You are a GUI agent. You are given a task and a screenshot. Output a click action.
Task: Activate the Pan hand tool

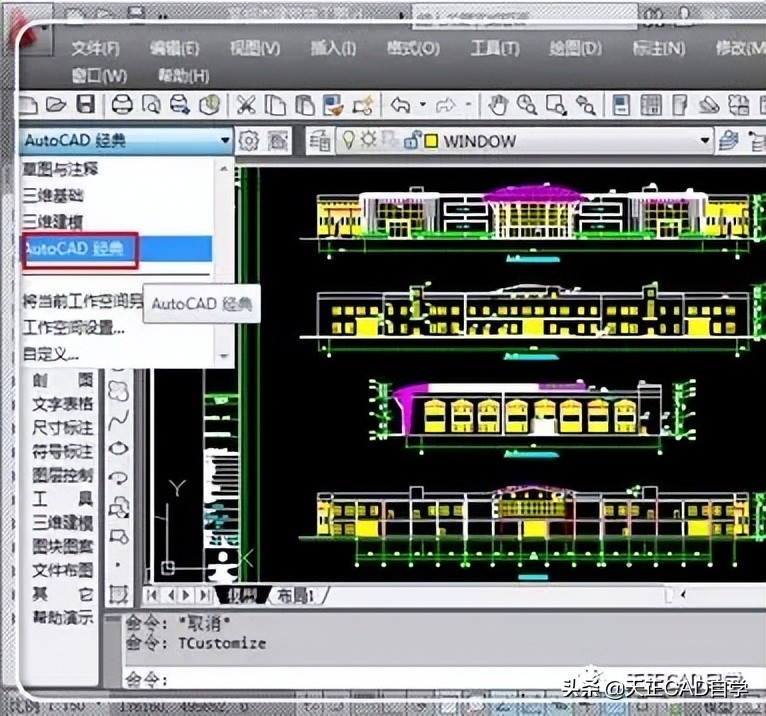tap(498, 105)
